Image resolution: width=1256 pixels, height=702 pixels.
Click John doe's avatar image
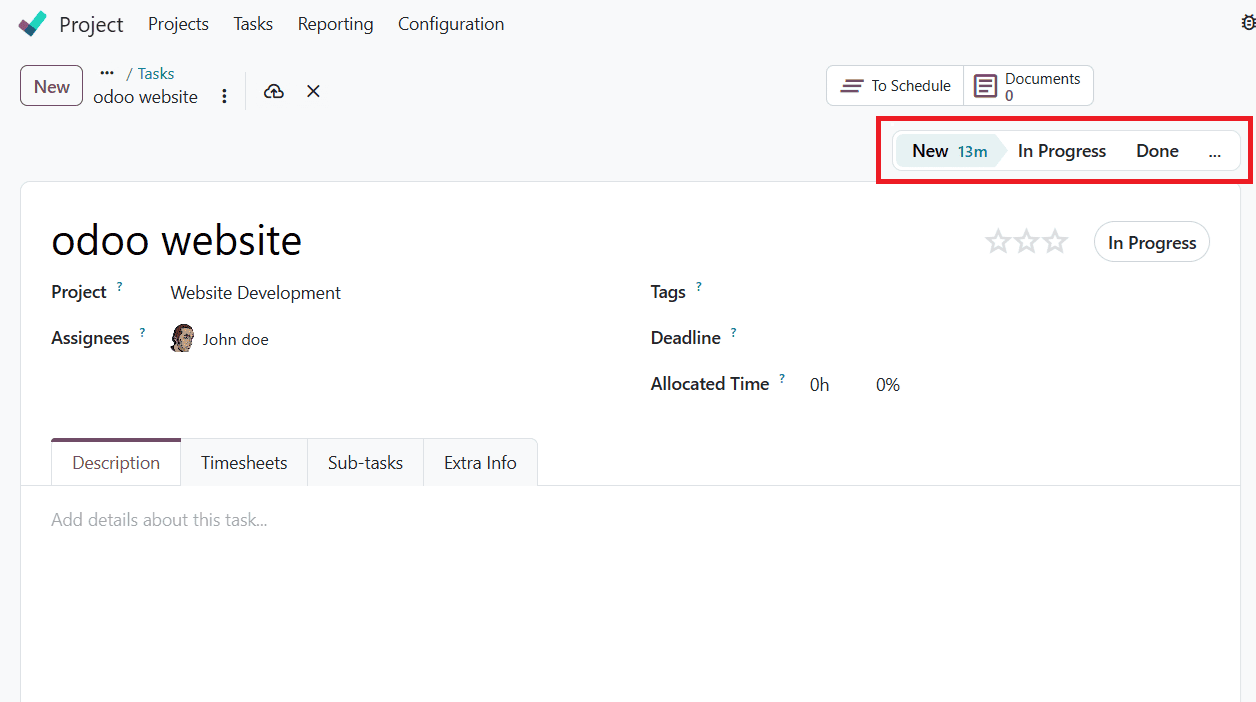point(182,338)
